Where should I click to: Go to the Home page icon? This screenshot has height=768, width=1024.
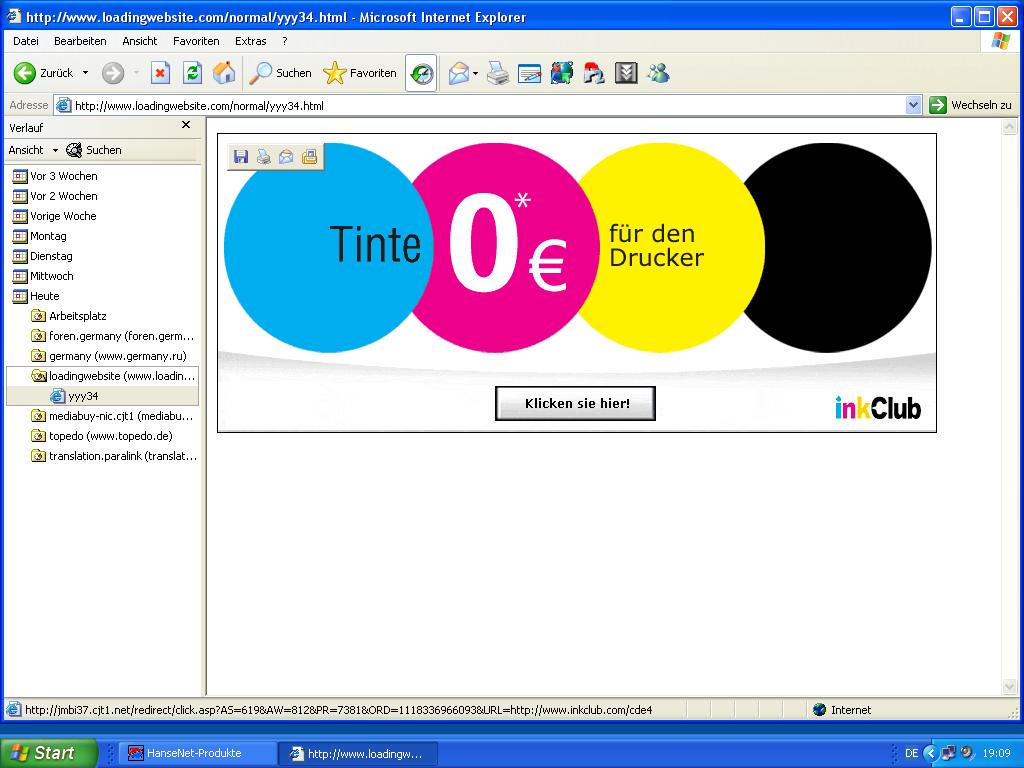(224, 72)
